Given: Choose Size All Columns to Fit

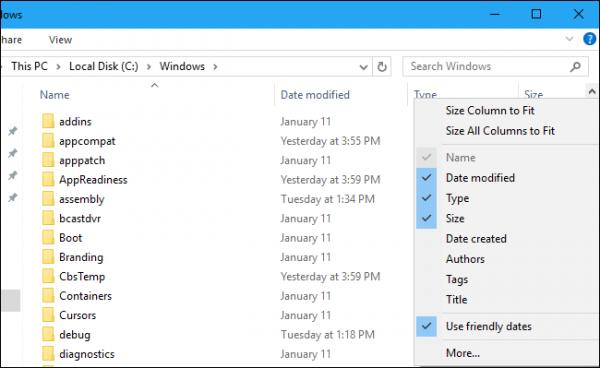Looking at the screenshot, I should (x=500, y=131).
